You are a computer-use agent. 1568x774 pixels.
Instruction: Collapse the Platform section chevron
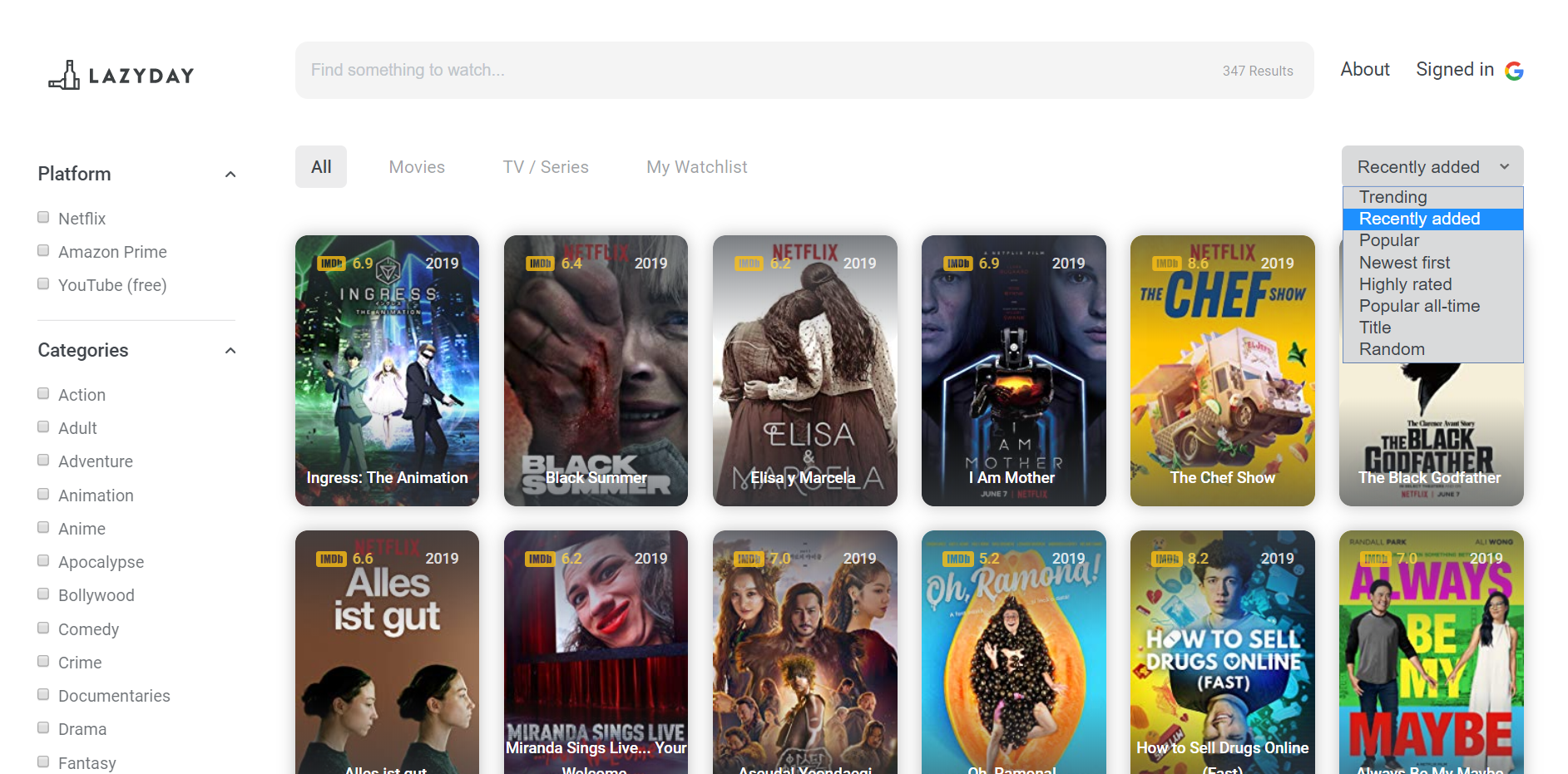230,175
